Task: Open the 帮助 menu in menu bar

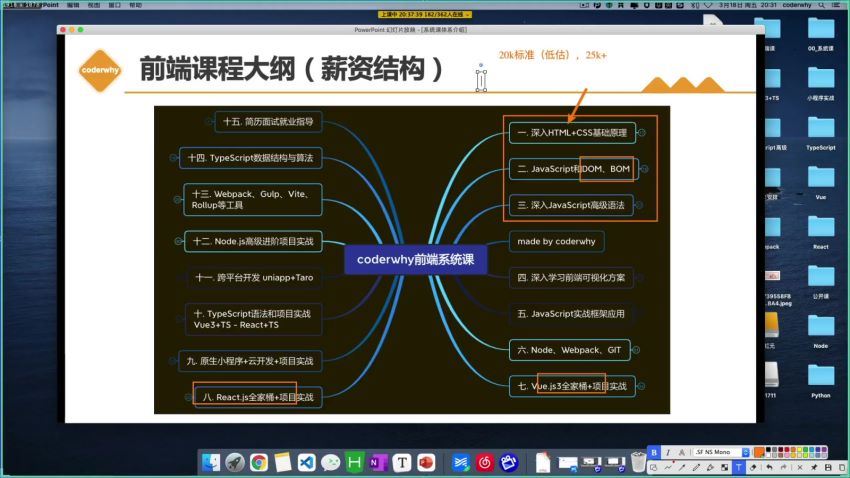Action: point(136,5)
